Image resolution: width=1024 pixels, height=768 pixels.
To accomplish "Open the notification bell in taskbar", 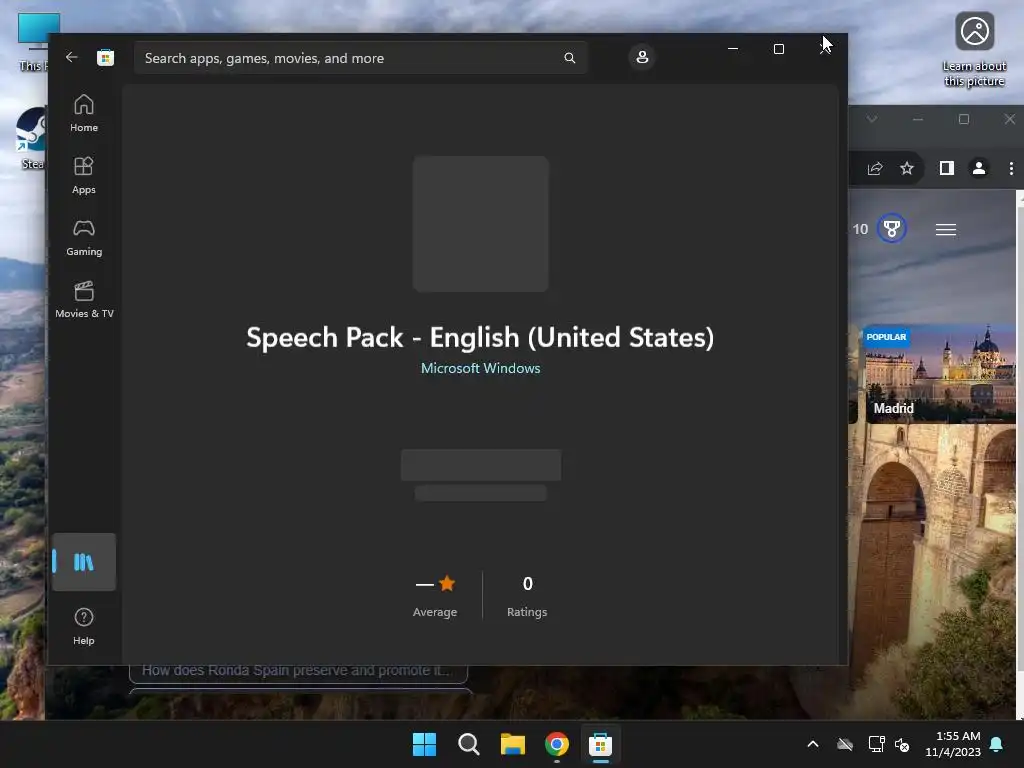I will click(997, 744).
